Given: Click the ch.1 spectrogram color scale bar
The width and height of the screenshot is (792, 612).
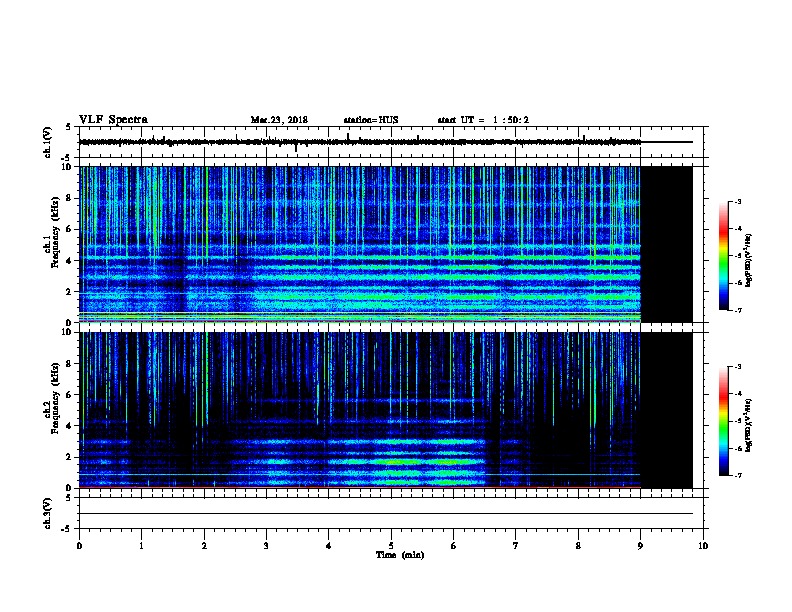Looking at the screenshot, I should click(x=723, y=256).
